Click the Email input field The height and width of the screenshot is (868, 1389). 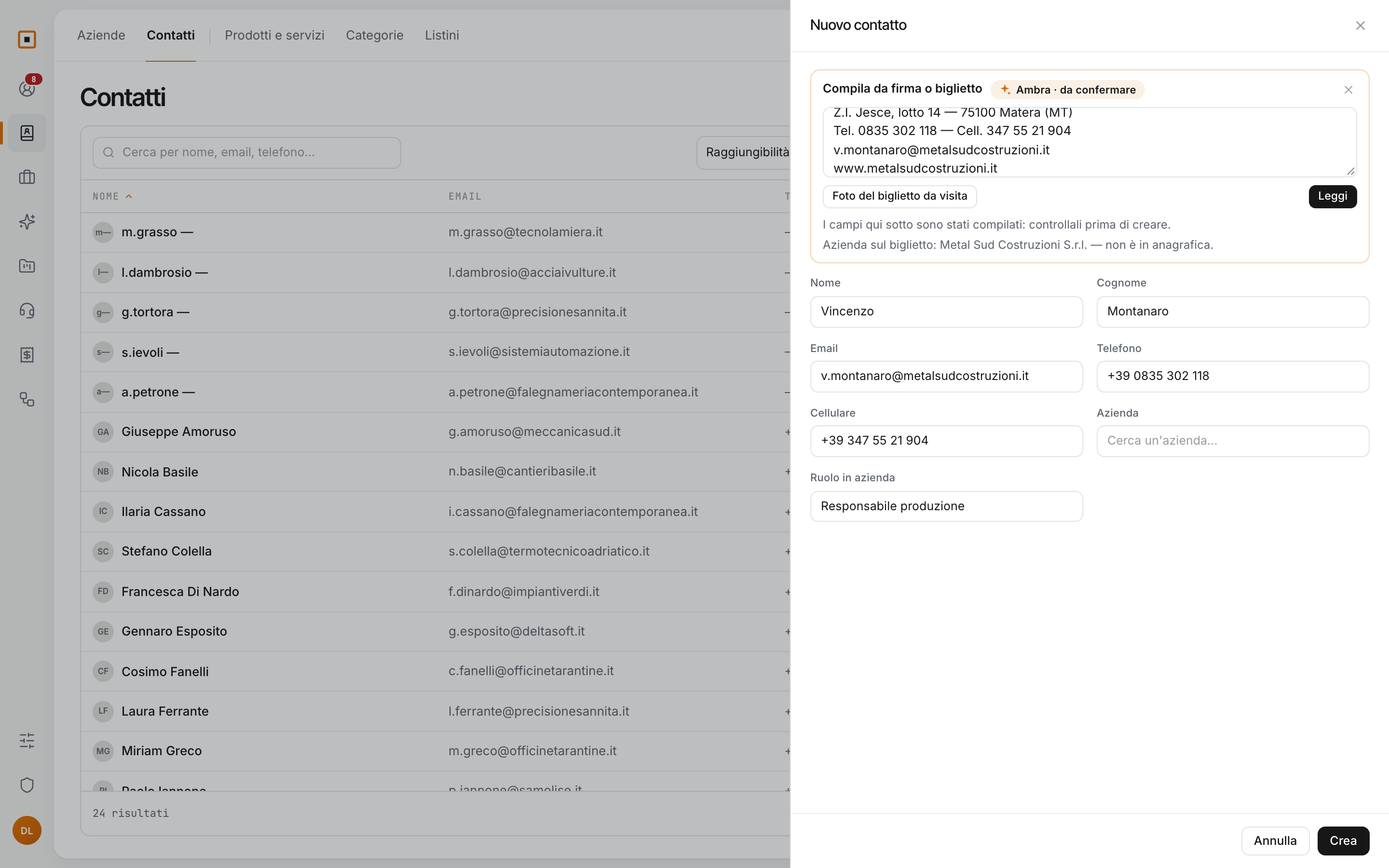pos(946,376)
